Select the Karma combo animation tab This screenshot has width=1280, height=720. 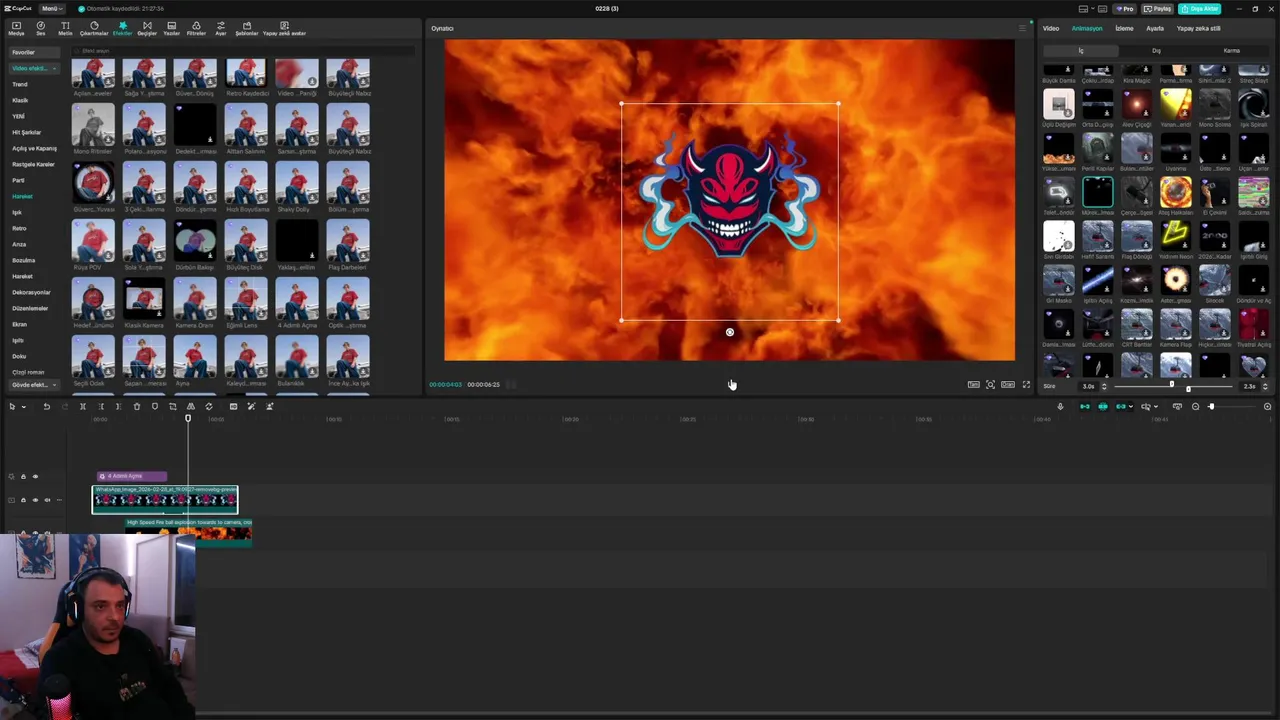coord(1232,51)
